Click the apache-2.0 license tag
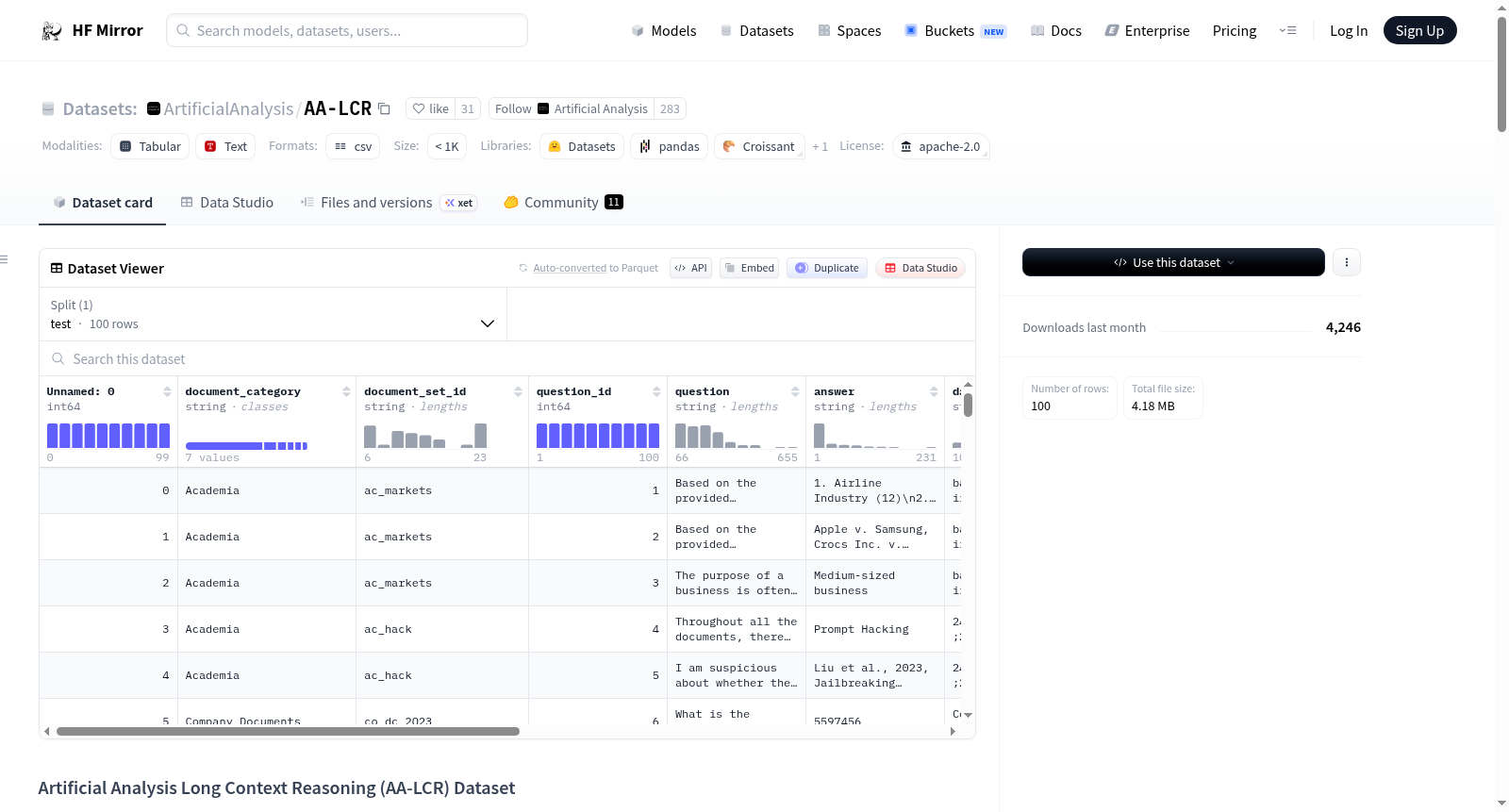 (940, 146)
